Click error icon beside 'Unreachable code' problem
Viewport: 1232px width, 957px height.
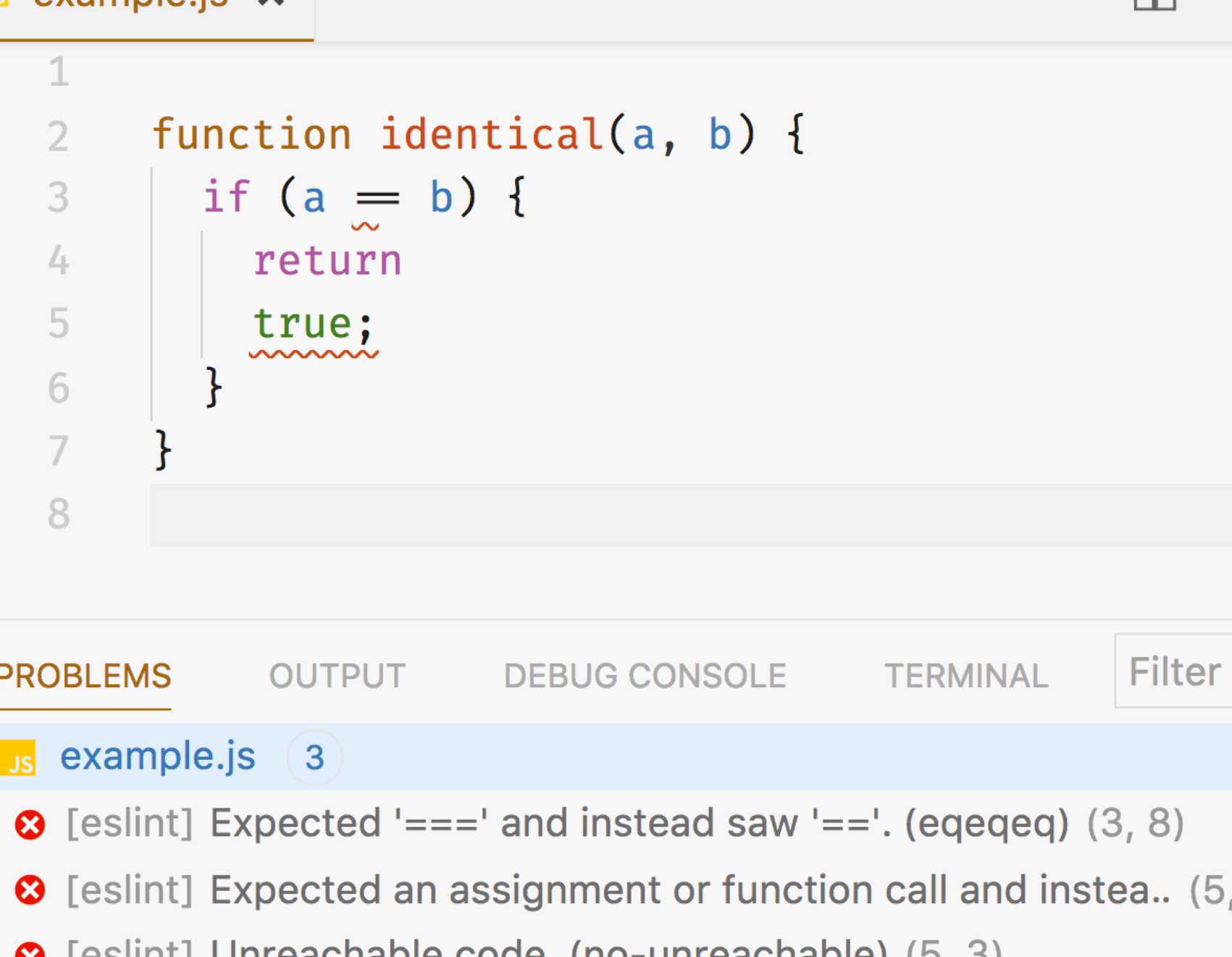30,949
